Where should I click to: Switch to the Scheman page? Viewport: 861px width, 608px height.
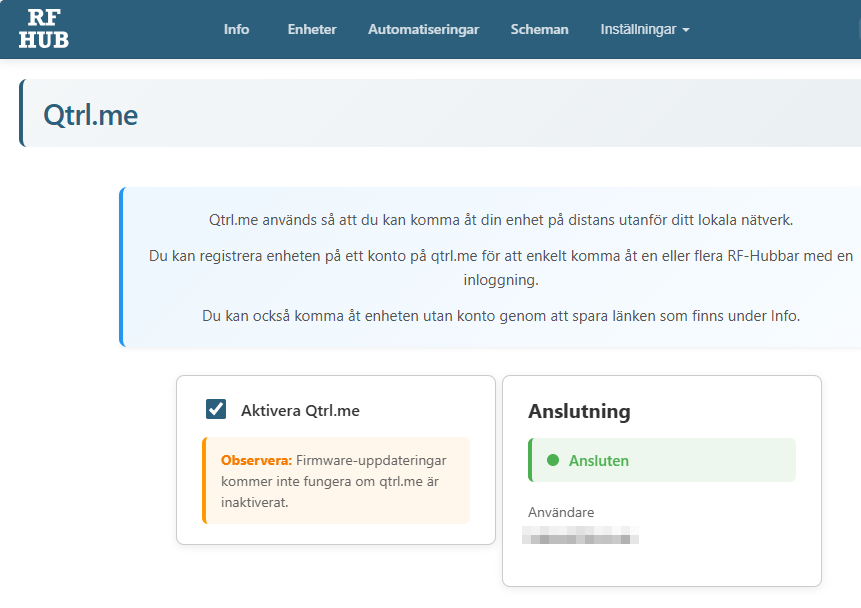point(539,29)
